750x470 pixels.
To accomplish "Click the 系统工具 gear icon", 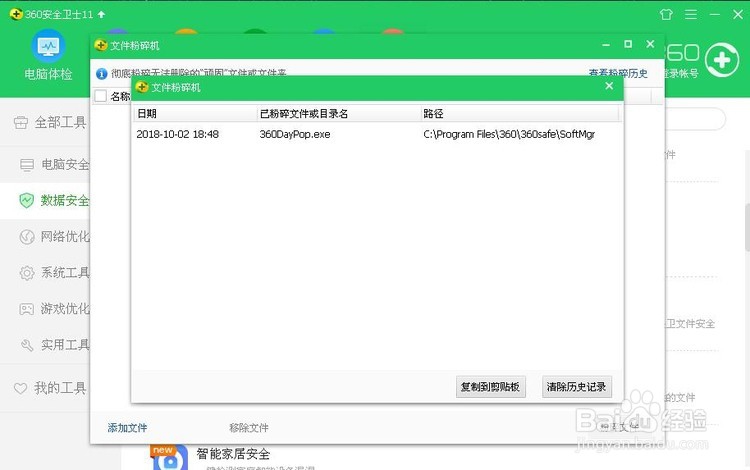I will [x=27, y=273].
